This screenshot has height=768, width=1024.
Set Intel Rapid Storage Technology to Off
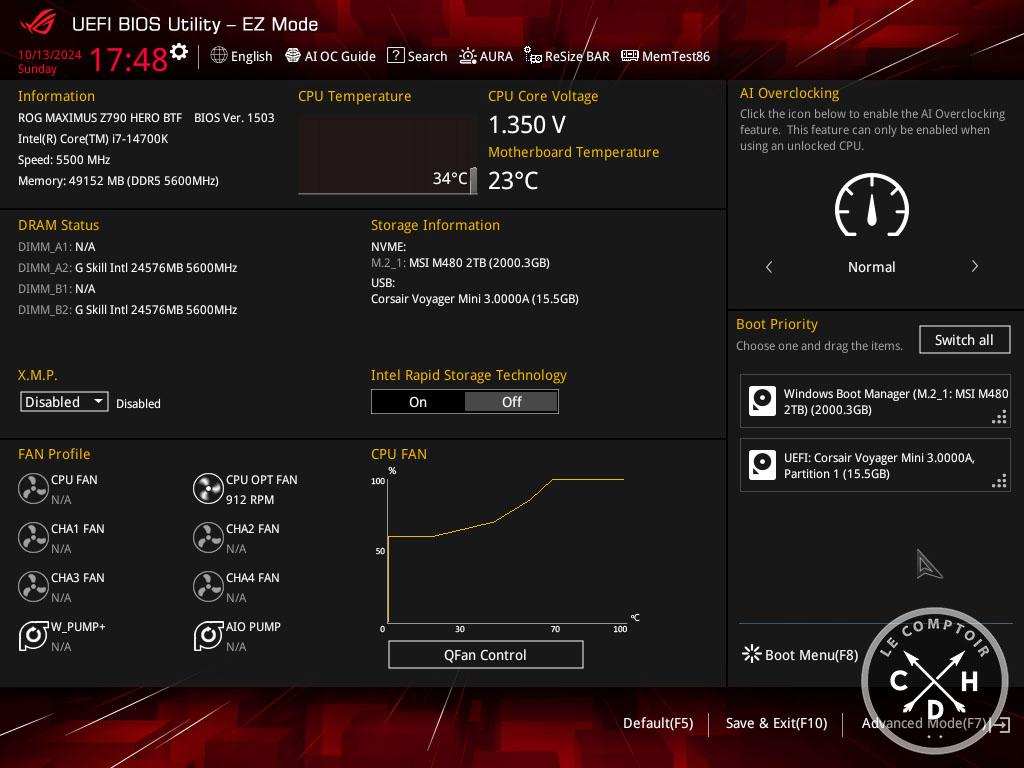pos(511,402)
